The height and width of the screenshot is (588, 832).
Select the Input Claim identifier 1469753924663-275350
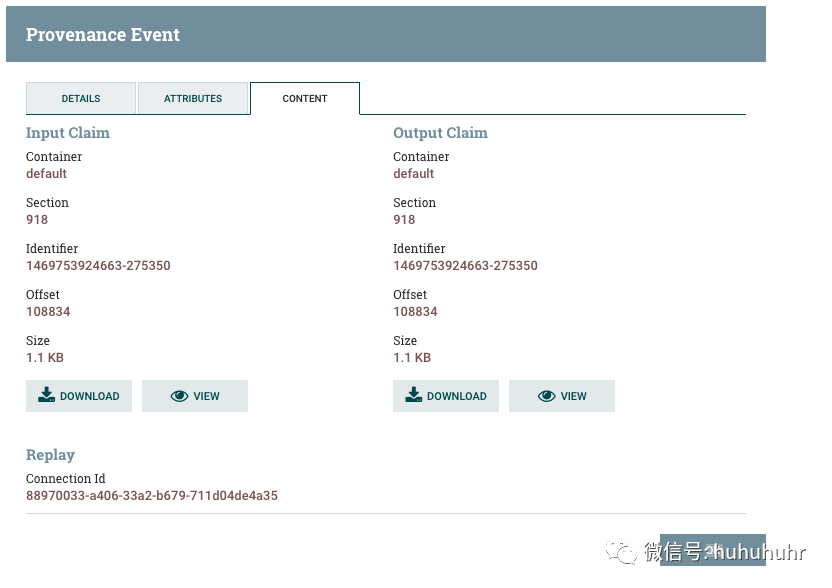pos(98,265)
